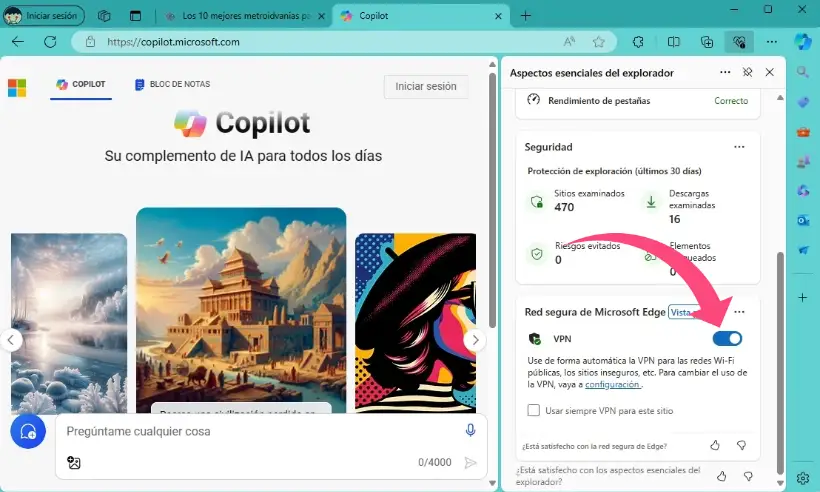The image size is (820, 492).
Task: Reload the page with the refresh icon
Action: coord(50,42)
